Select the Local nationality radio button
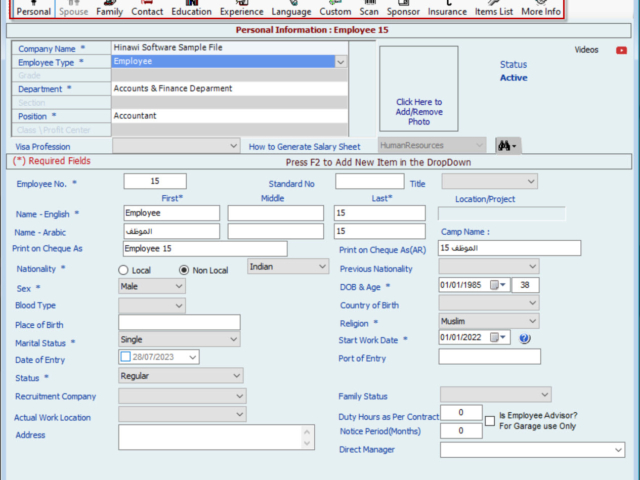 [124, 270]
